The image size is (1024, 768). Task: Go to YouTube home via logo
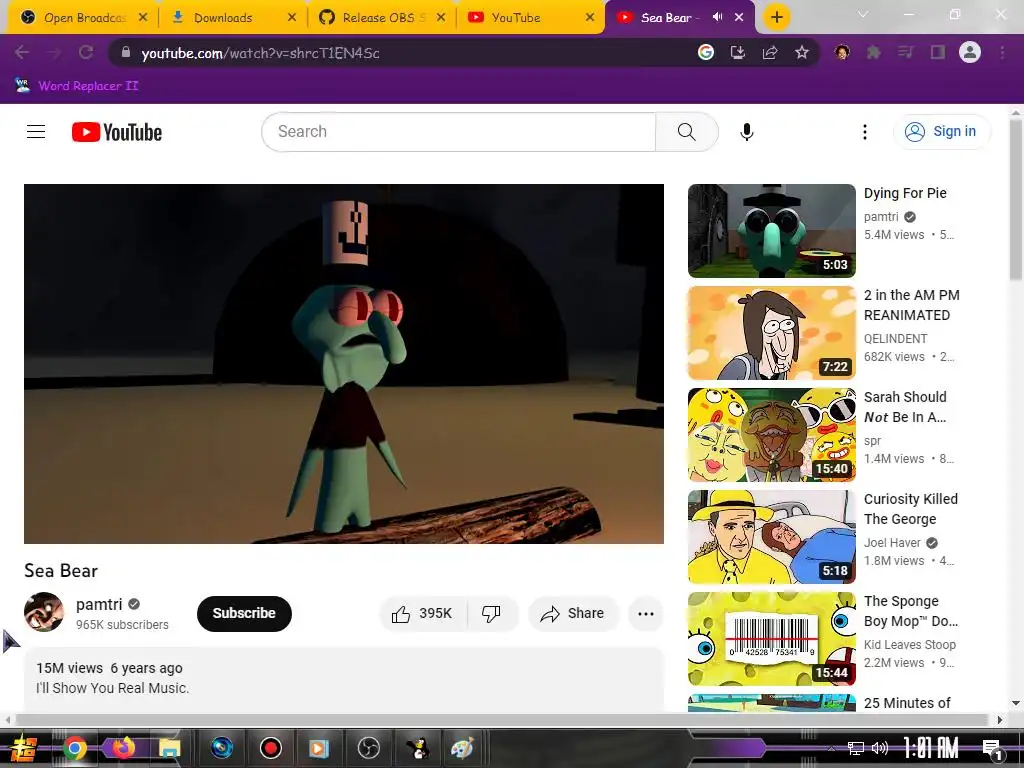pos(117,132)
